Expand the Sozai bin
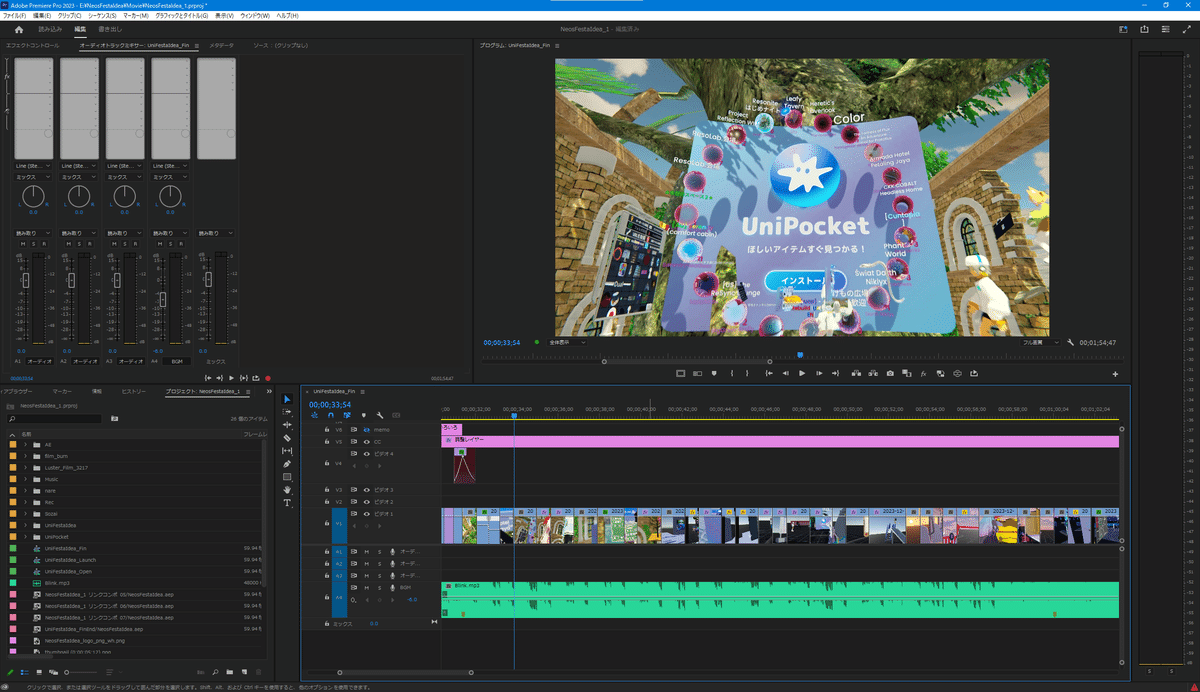The width and height of the screenshot is (1200, 692). click(x=26, y=514)
